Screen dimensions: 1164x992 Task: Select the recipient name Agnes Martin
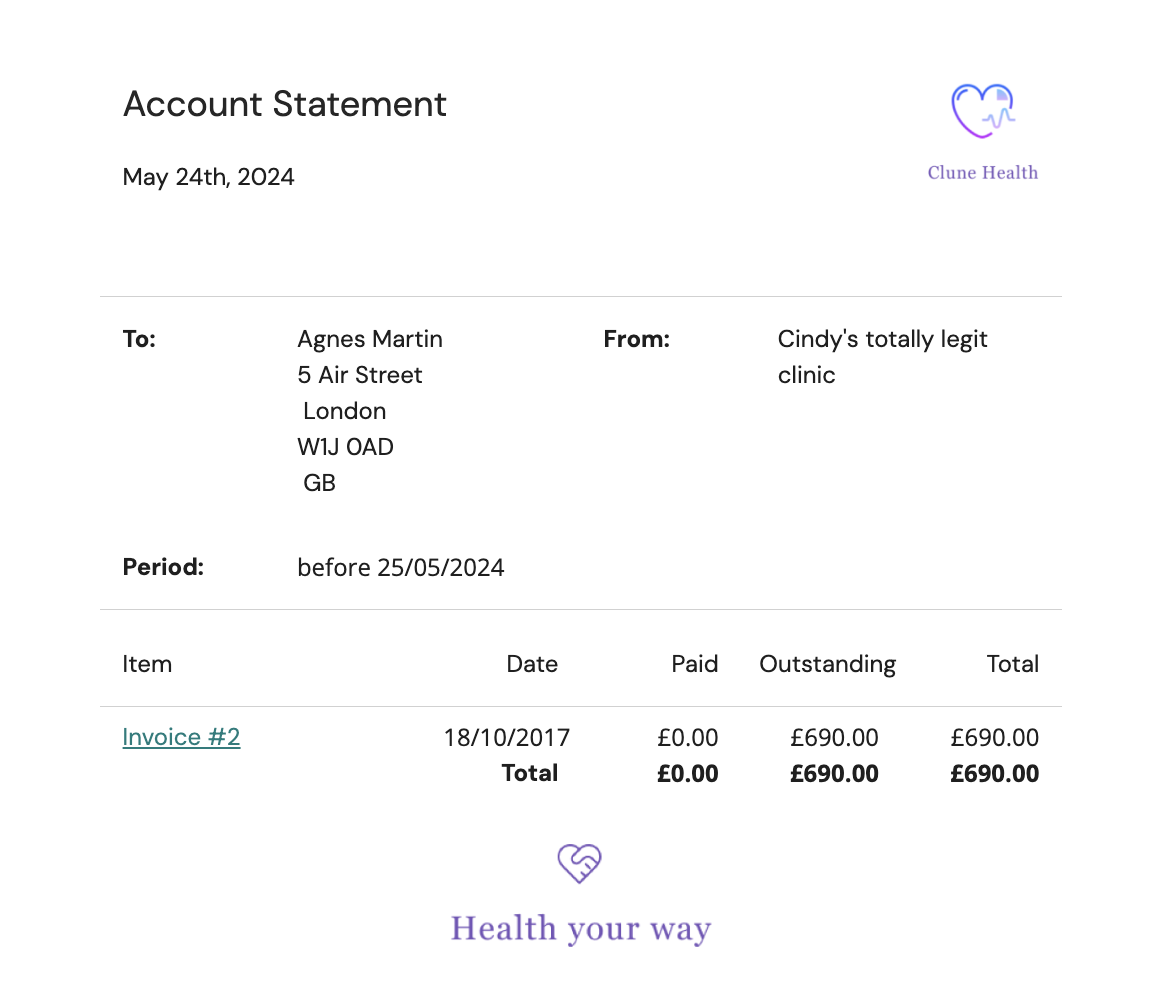(x=370, y=339)
